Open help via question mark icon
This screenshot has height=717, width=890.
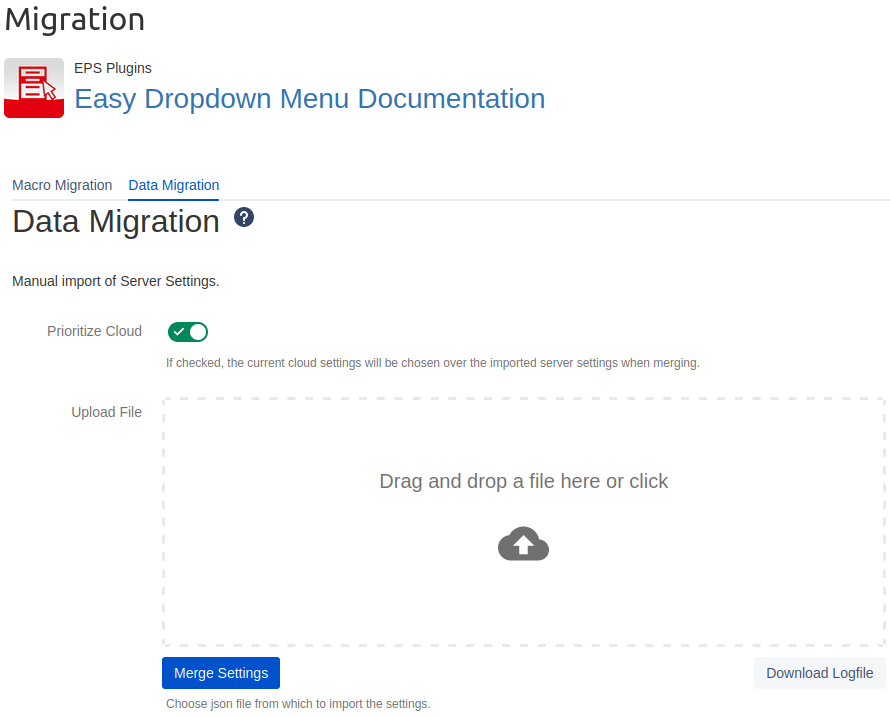[244, 217]
